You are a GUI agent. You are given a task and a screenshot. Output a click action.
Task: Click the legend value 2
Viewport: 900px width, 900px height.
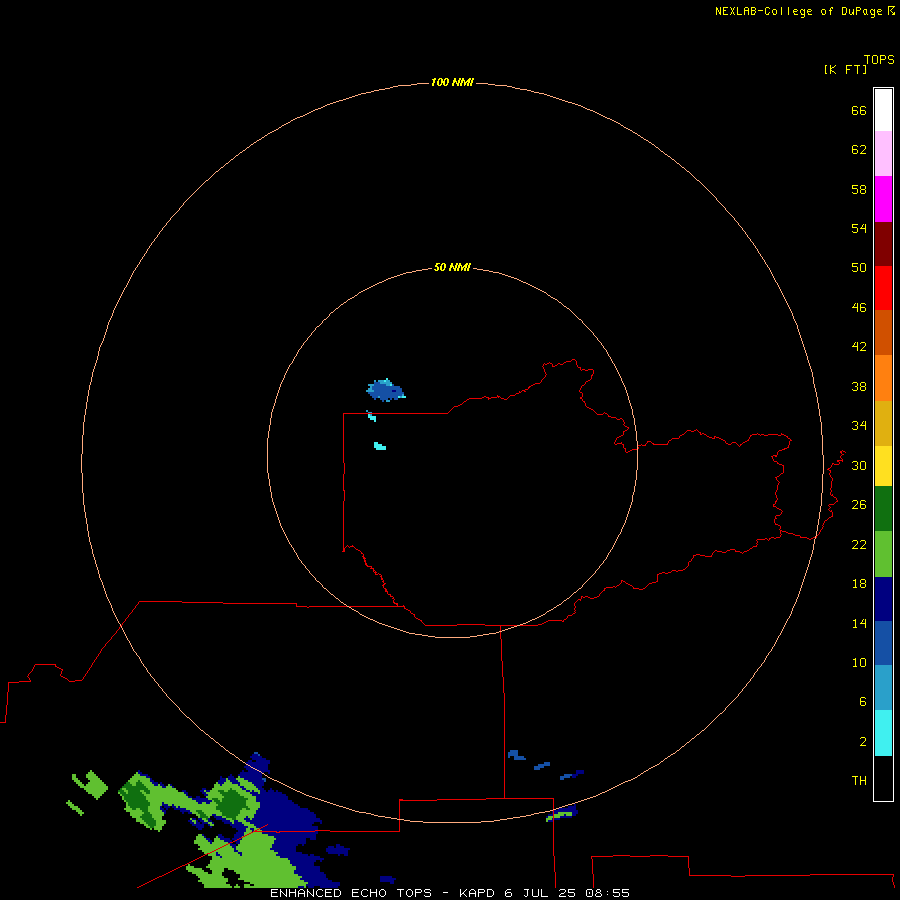pos(863,742)
